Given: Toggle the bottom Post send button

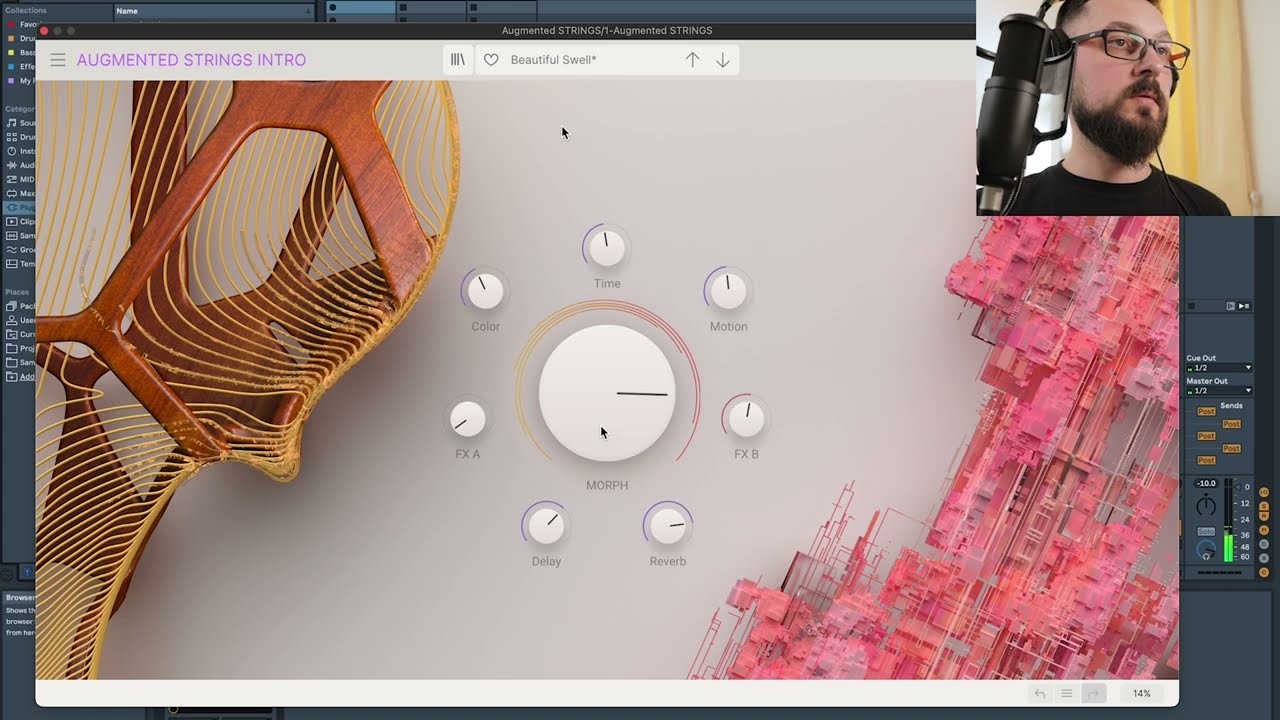Looking at the screenshot, I should click(1207, 460).
